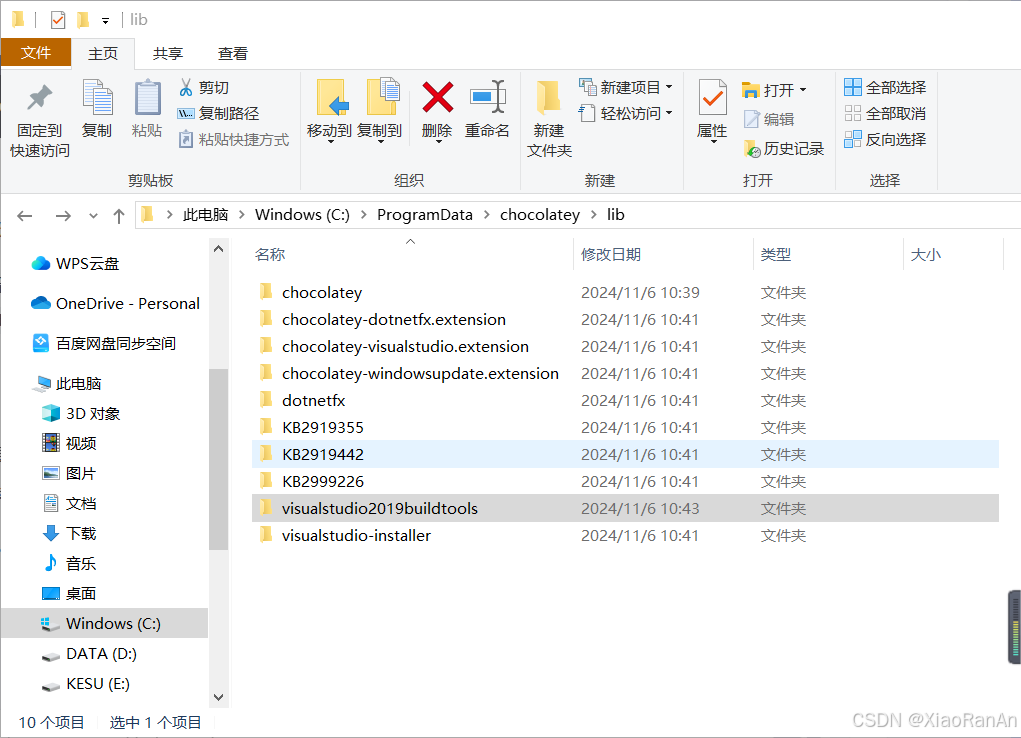This screenshot has width=1021, height=738.
Task: Go up one folder level
Action: click(119, 216)
